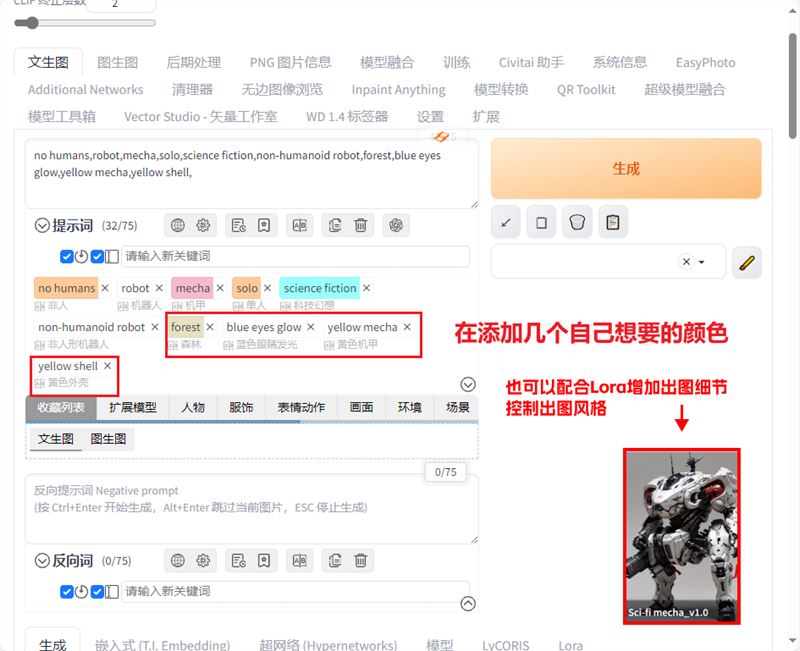
Task: Remove the 'forest' keyword tag
Action: point(210,327)
